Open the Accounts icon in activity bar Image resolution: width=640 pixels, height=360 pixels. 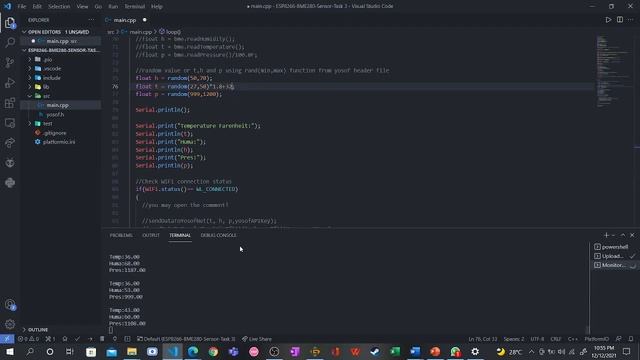click(10, 304)
